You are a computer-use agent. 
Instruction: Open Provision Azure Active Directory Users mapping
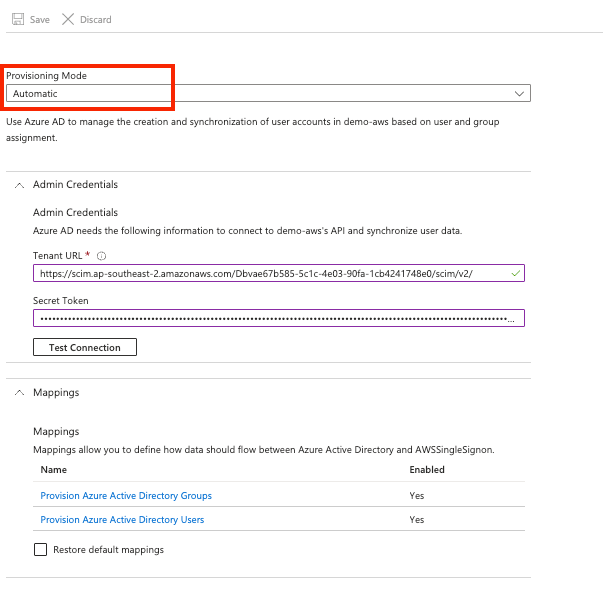122,520
